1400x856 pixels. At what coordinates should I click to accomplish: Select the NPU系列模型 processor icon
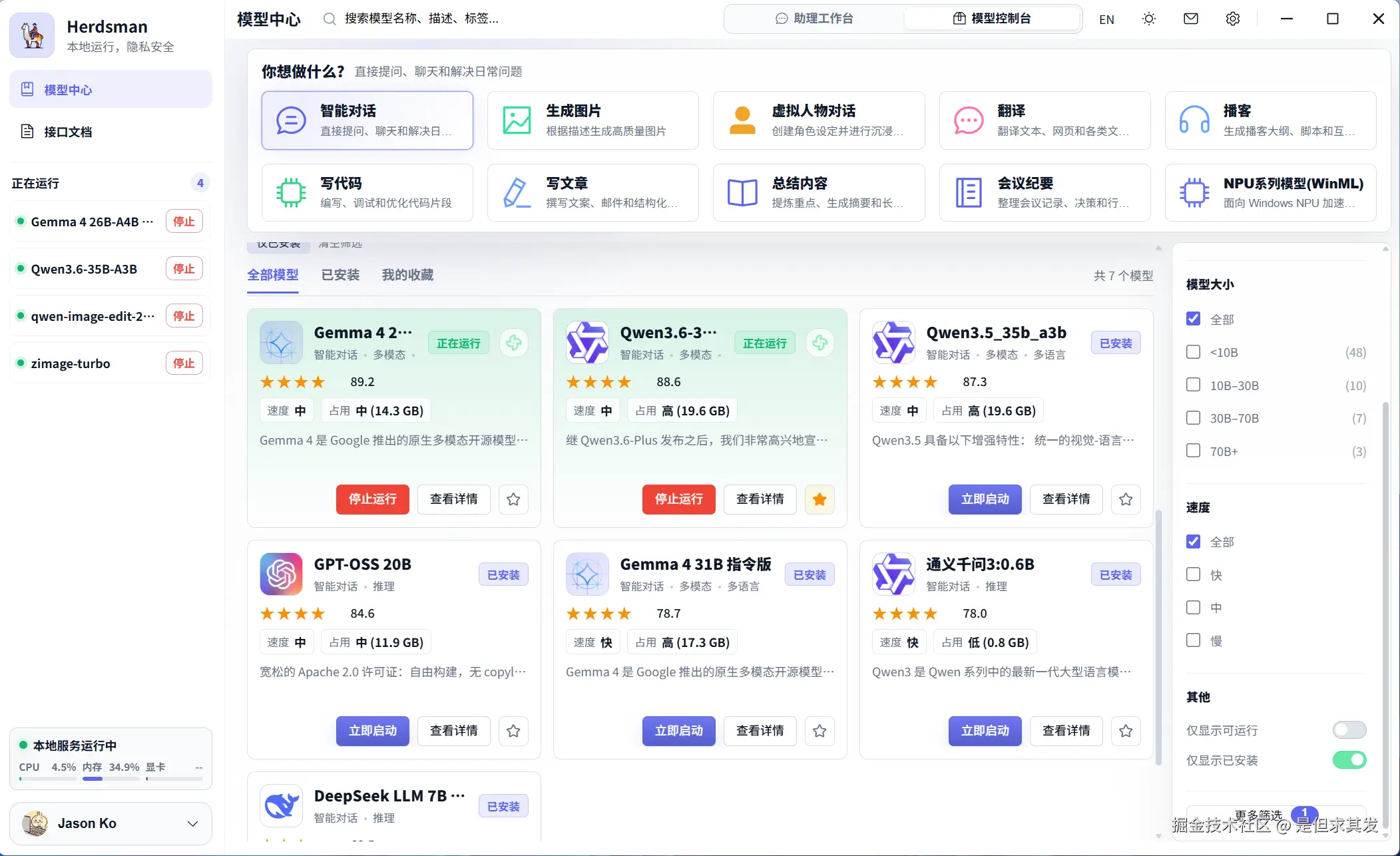click(x=1194, y=193)
